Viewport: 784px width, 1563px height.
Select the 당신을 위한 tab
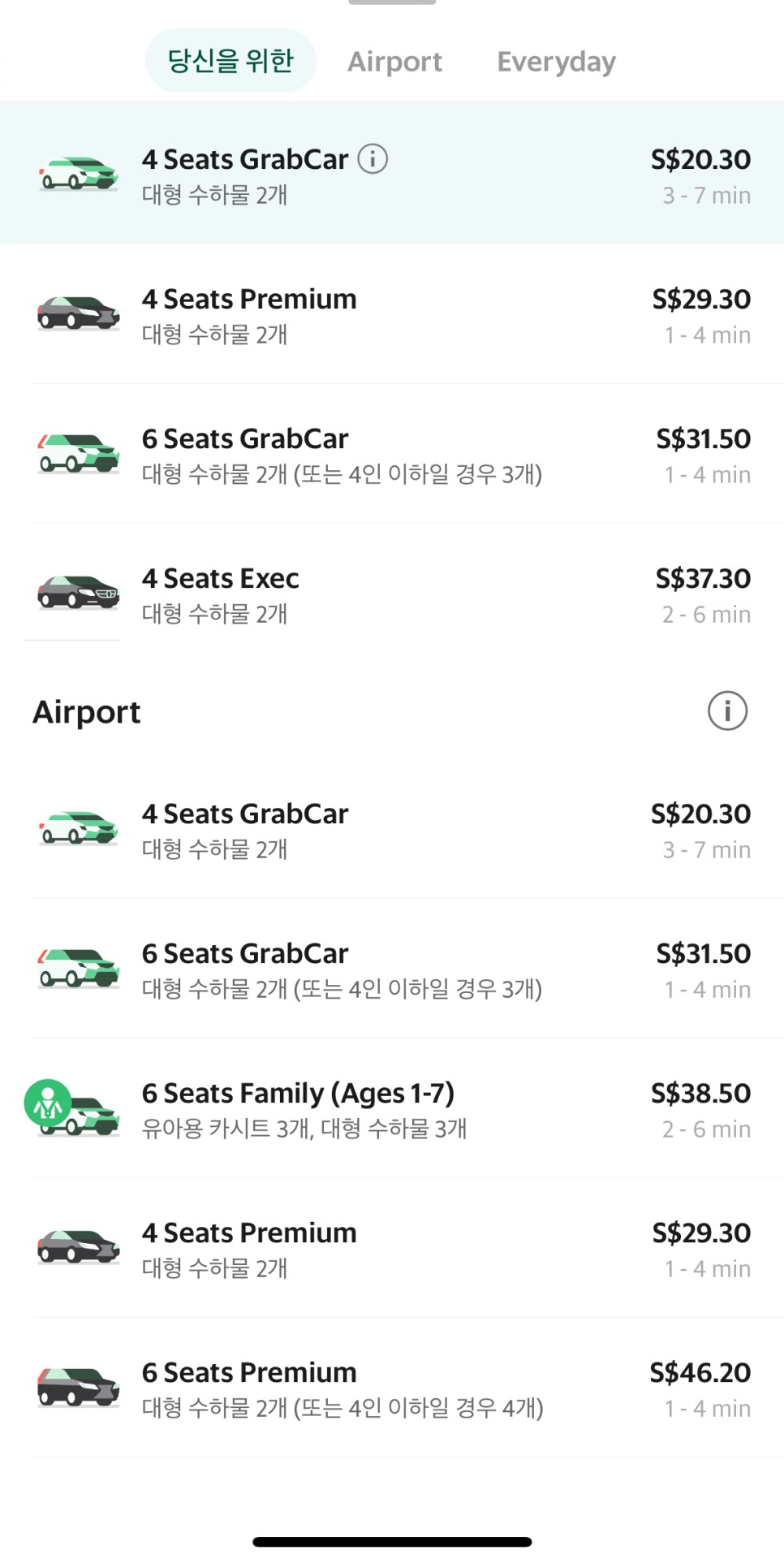pos(230,61)
